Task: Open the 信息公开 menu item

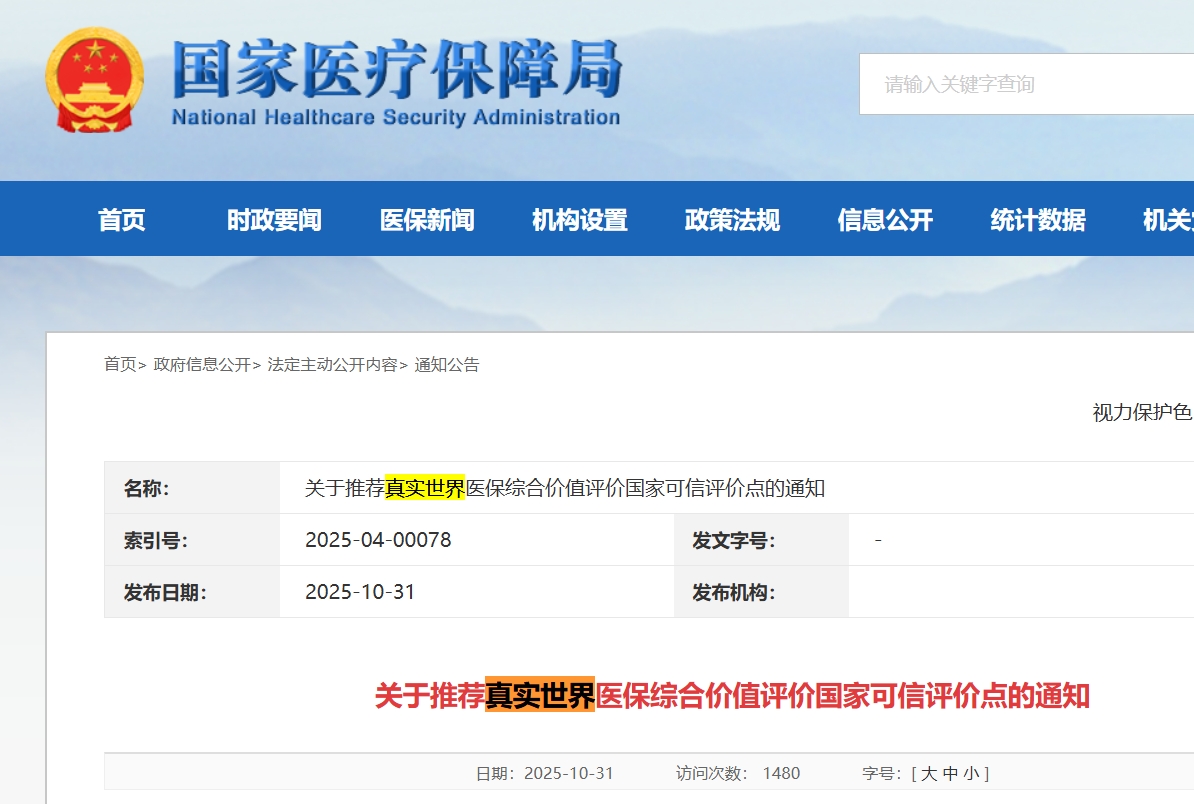Action: click(x=885, y=220)
